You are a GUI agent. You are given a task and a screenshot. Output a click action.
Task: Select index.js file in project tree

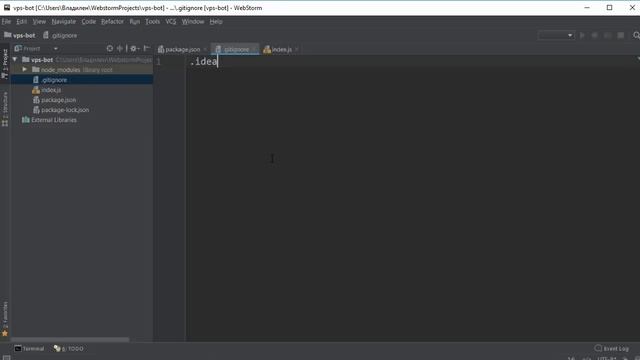pos(82,90)
